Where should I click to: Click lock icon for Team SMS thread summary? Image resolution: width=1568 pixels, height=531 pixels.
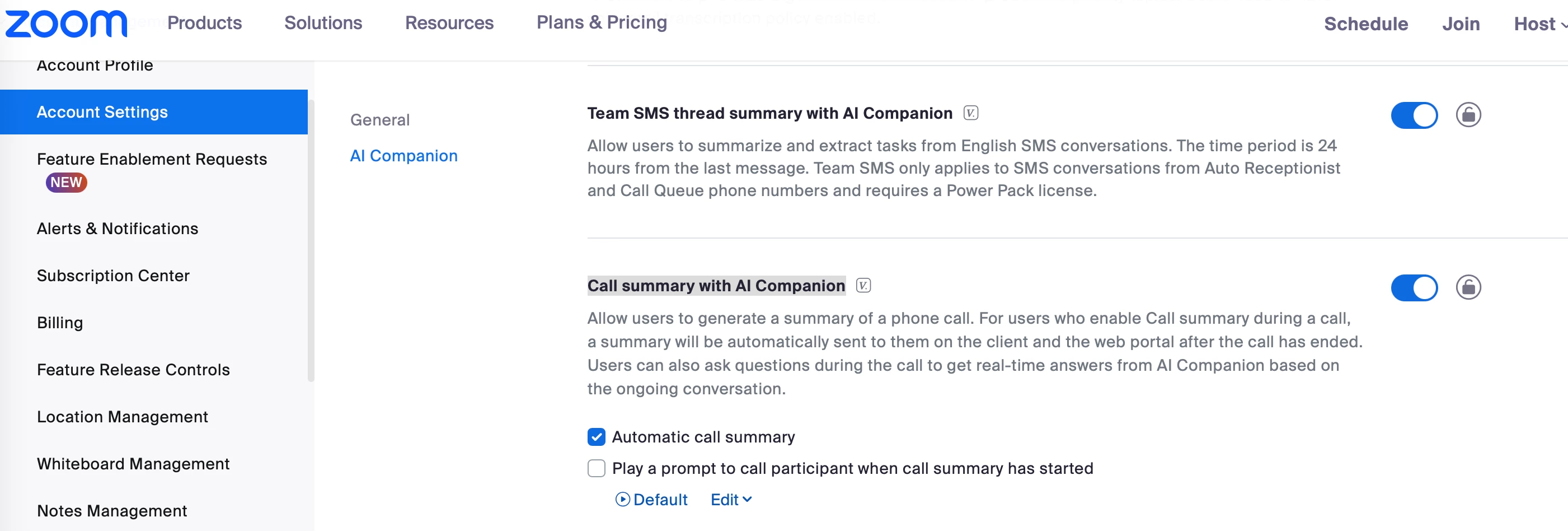[x=1468, y=114]
